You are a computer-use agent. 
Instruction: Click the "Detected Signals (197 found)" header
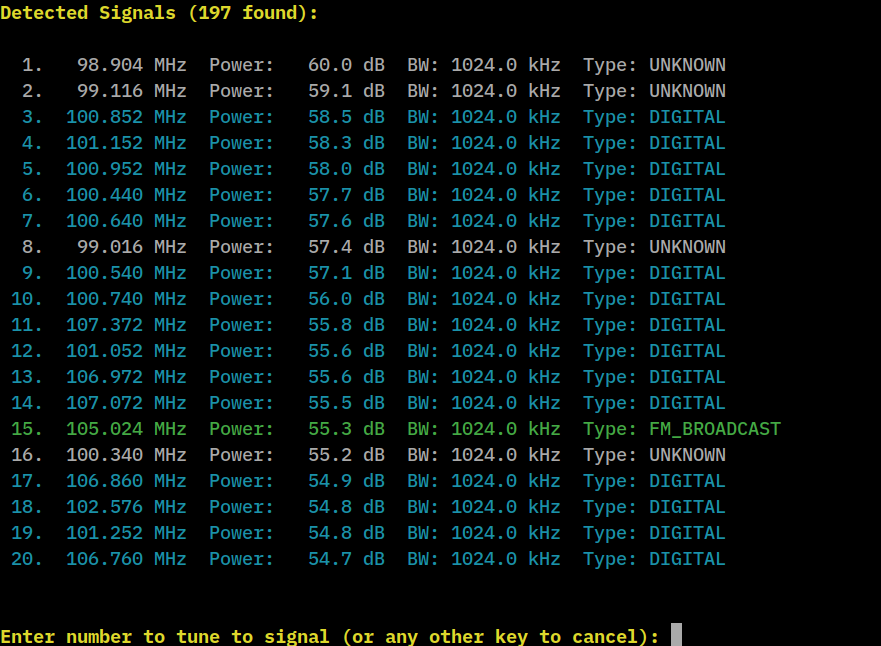(x=160, y=13)
